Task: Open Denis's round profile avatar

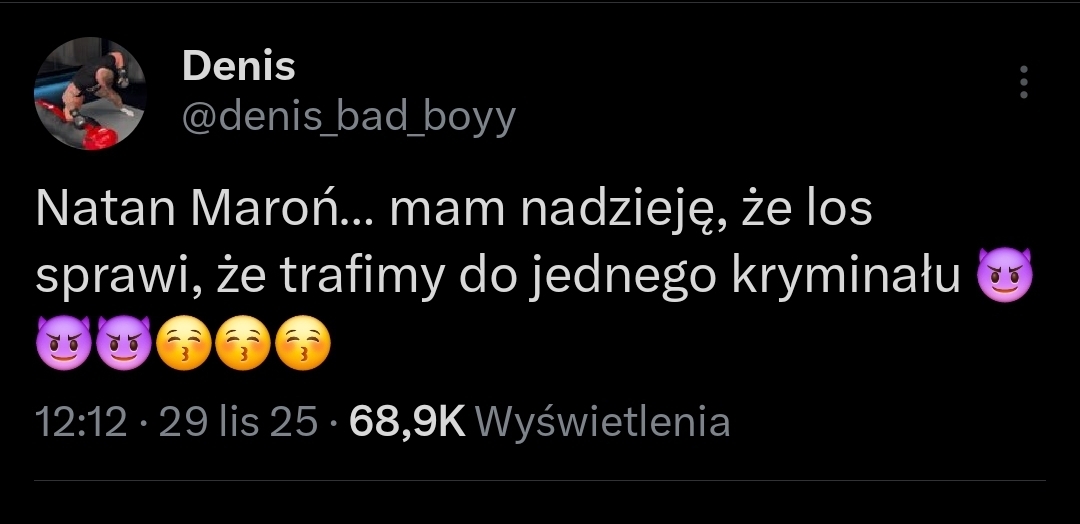Action: point(90,93)
